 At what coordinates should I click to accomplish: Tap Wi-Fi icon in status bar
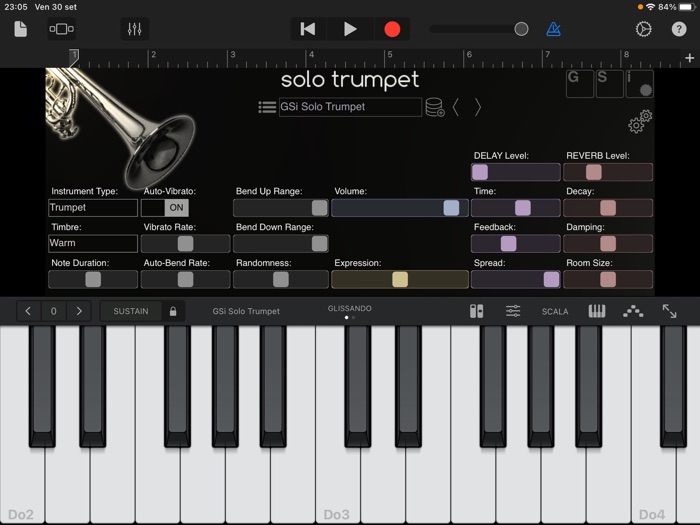pyautogui.click(x=650, y=7)
